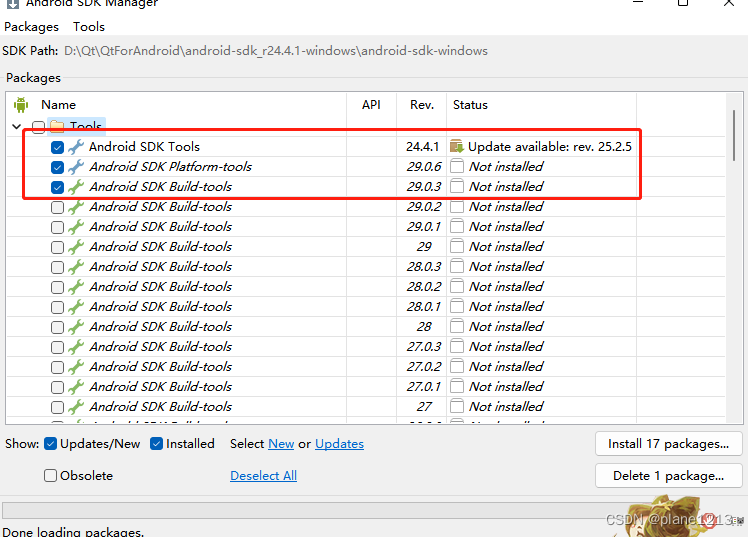Check Build-tools rev 29 checkbox
Viewport: 748px width, 537px height.
(57, 248)
